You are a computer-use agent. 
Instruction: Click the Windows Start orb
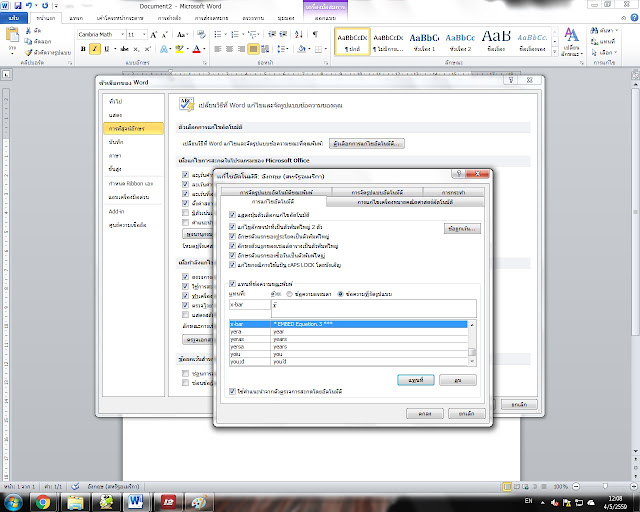tap(12, 502)
